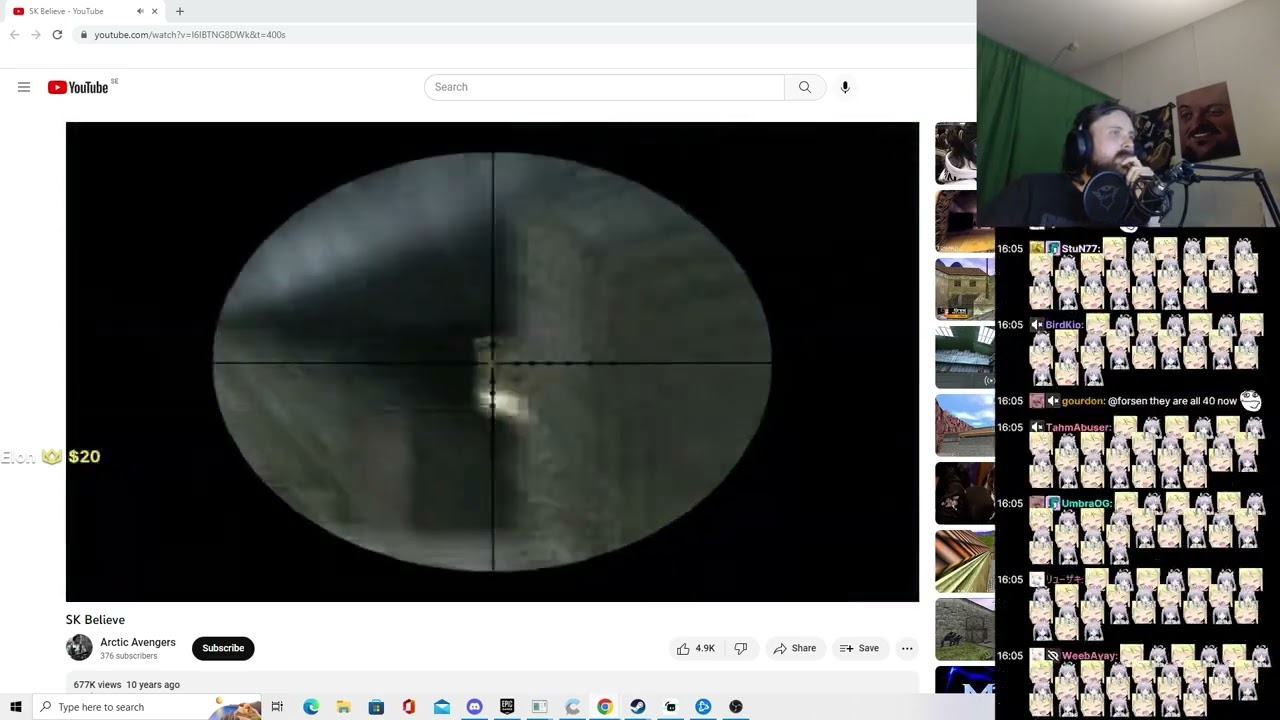Pause the video by clicking player
1280x720 pixels.
(x=492, y=362)
